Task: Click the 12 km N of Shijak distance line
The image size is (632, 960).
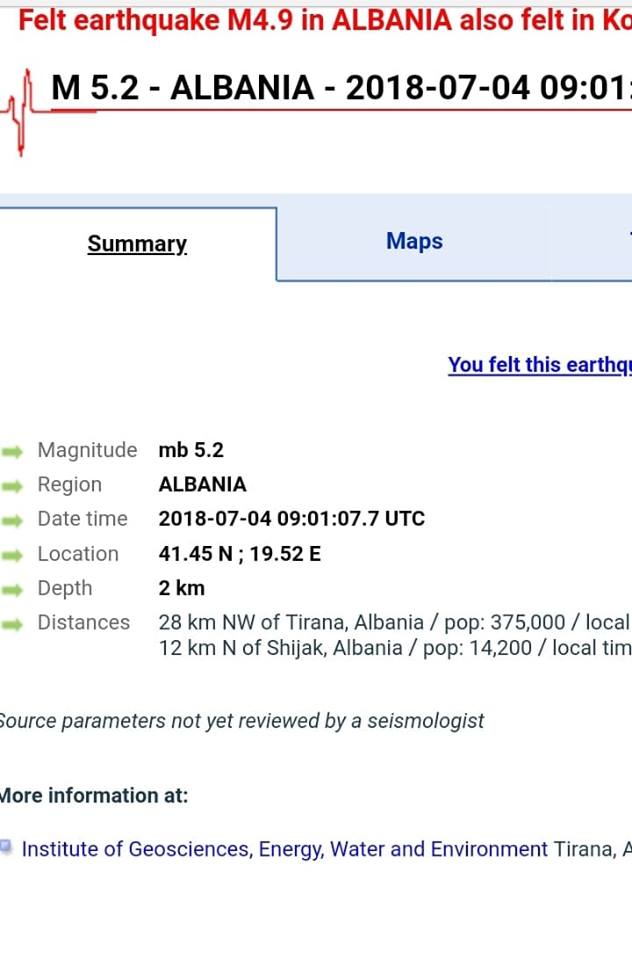Action: pyautogui.click(x=394, y=648)
